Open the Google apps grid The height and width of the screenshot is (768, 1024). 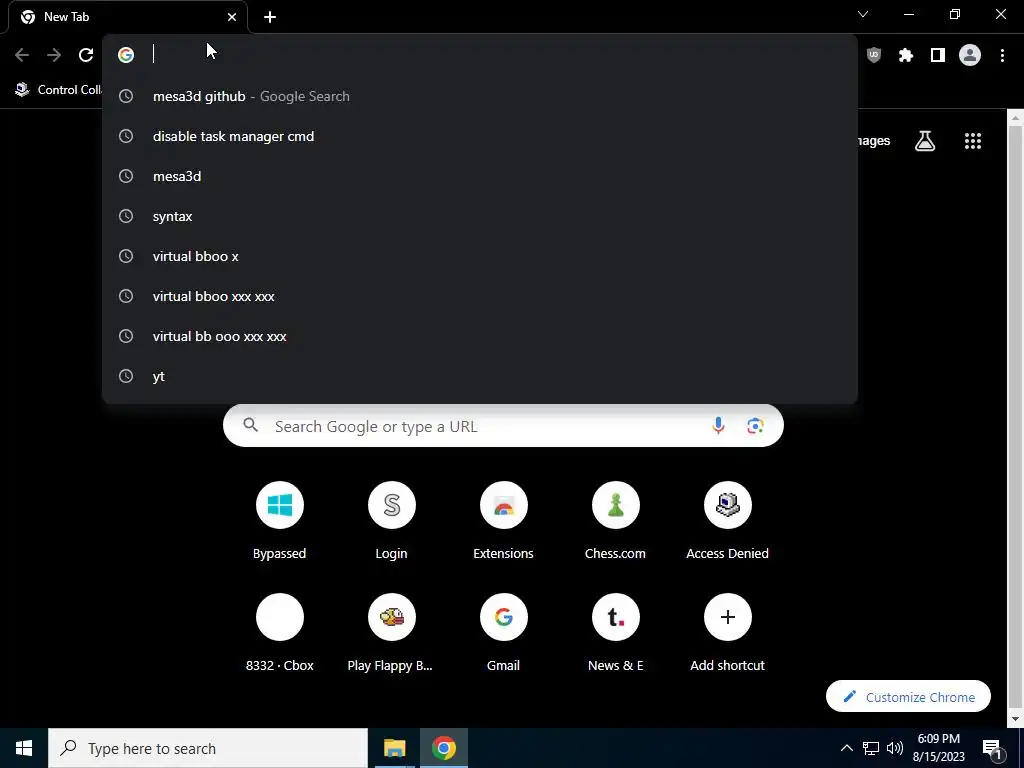[973, 141]
